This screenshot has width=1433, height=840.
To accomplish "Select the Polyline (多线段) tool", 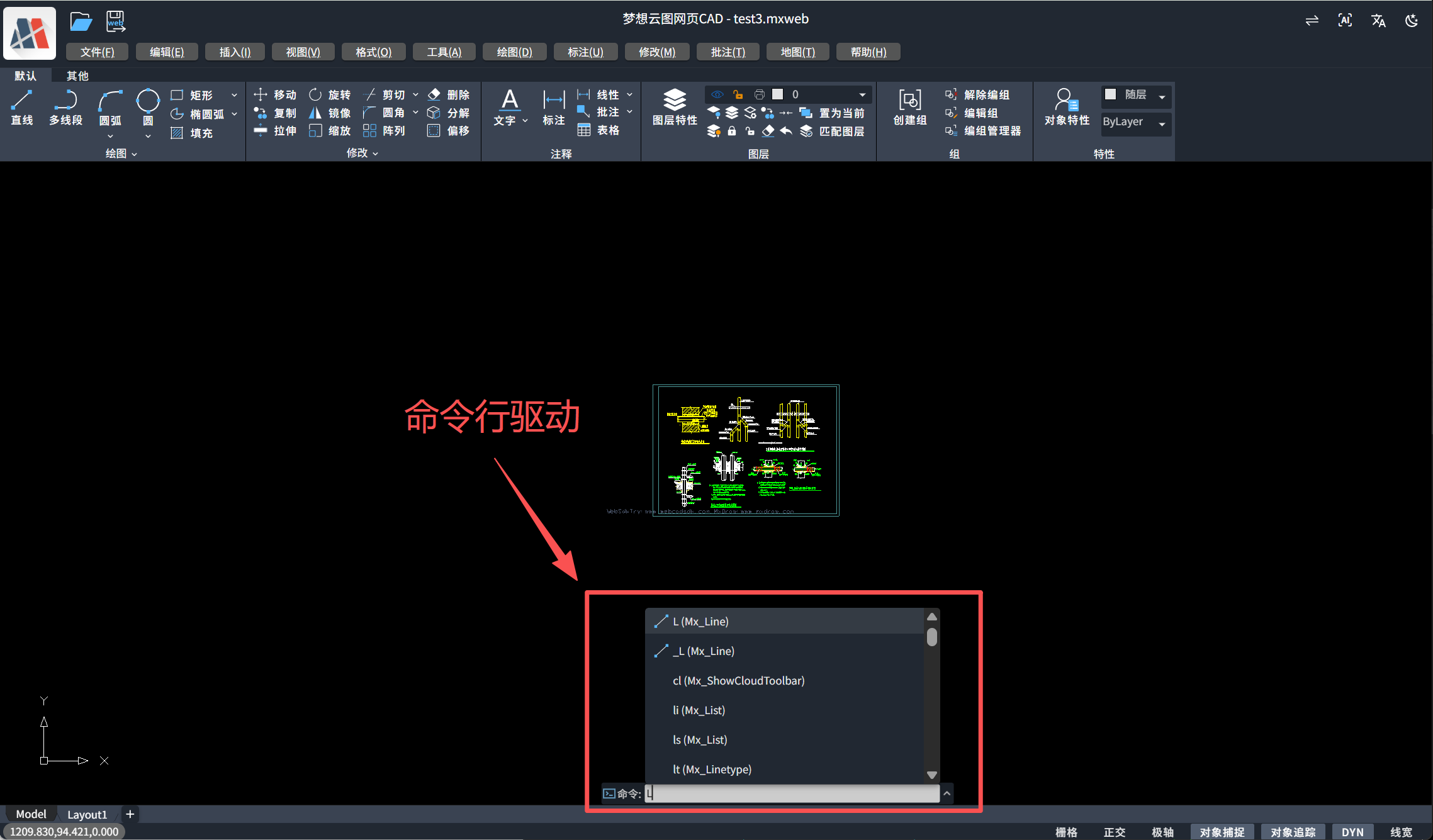I will [x=65, y=108].
